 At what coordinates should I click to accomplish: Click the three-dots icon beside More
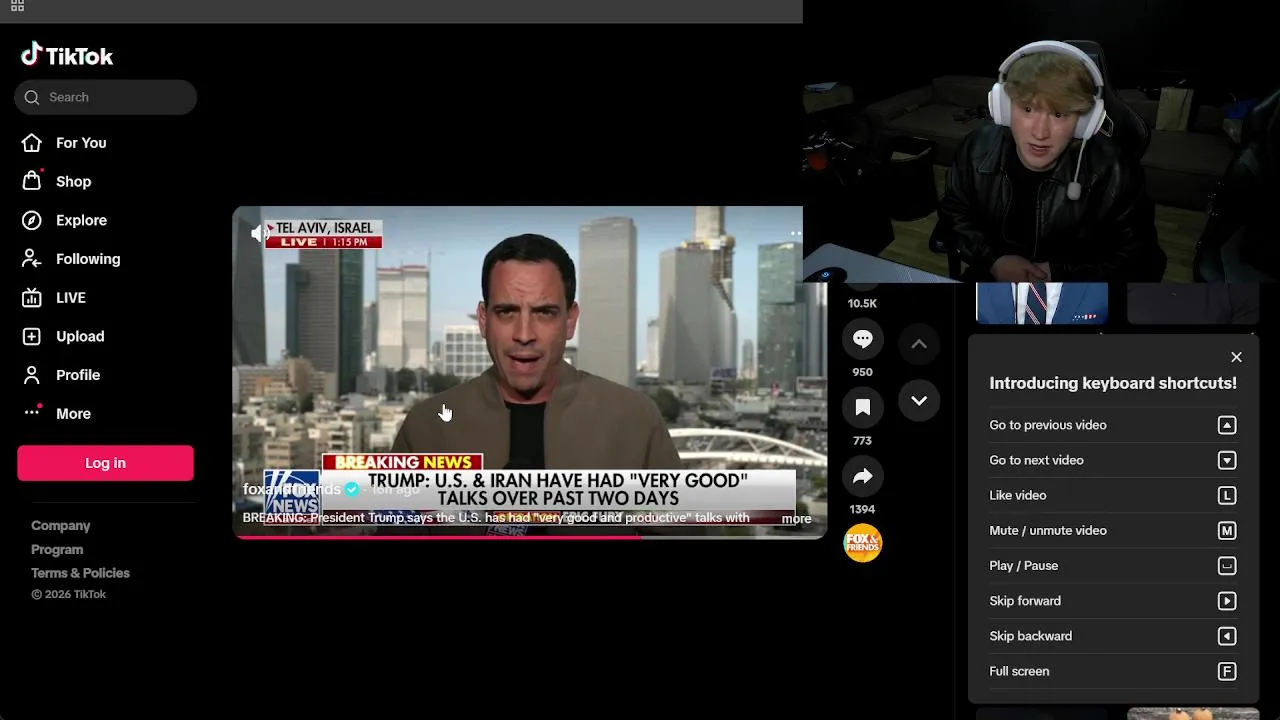(32, 411)
